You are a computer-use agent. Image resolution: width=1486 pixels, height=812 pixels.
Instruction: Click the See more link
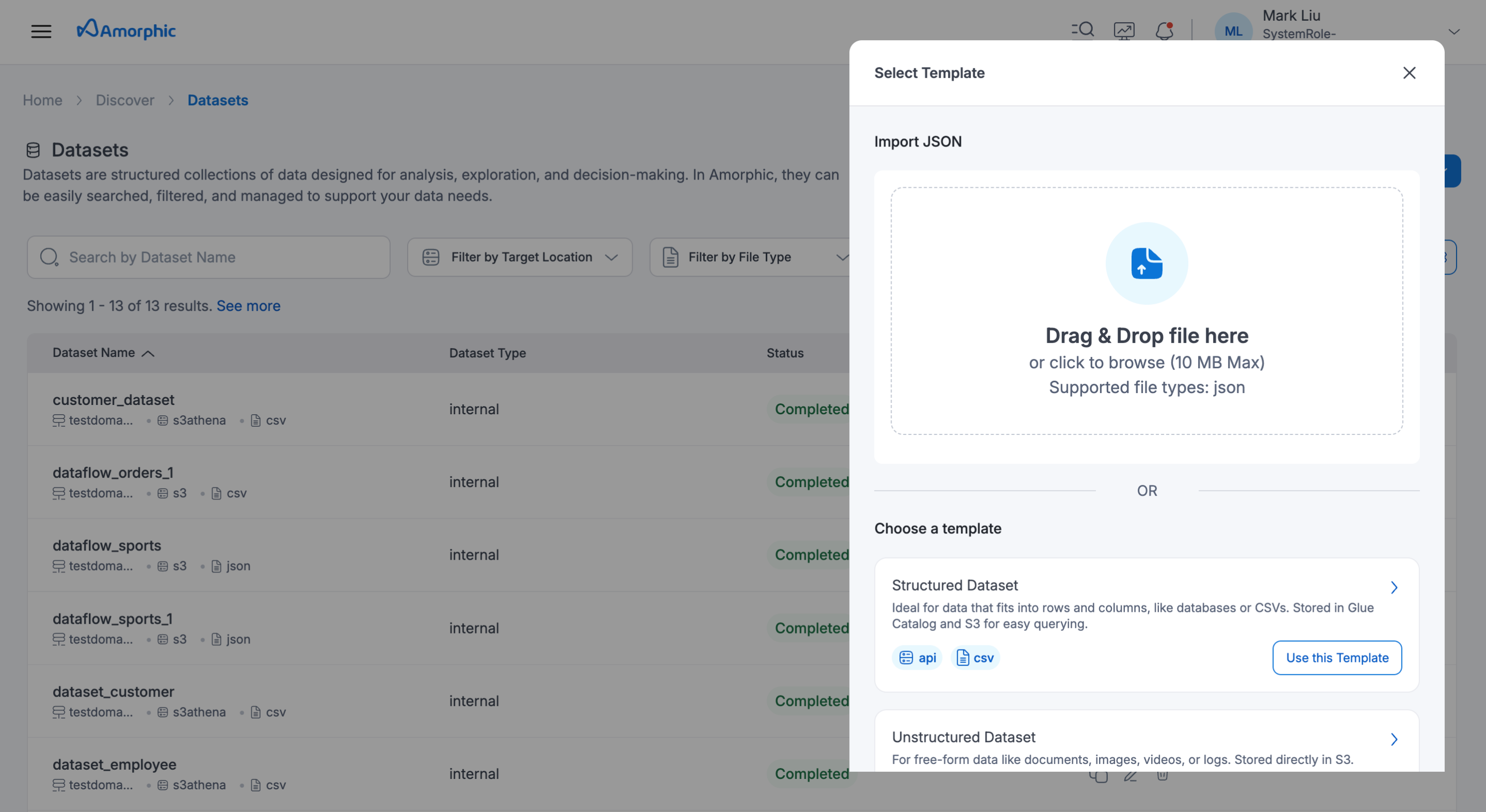click(x=248, y=305)
